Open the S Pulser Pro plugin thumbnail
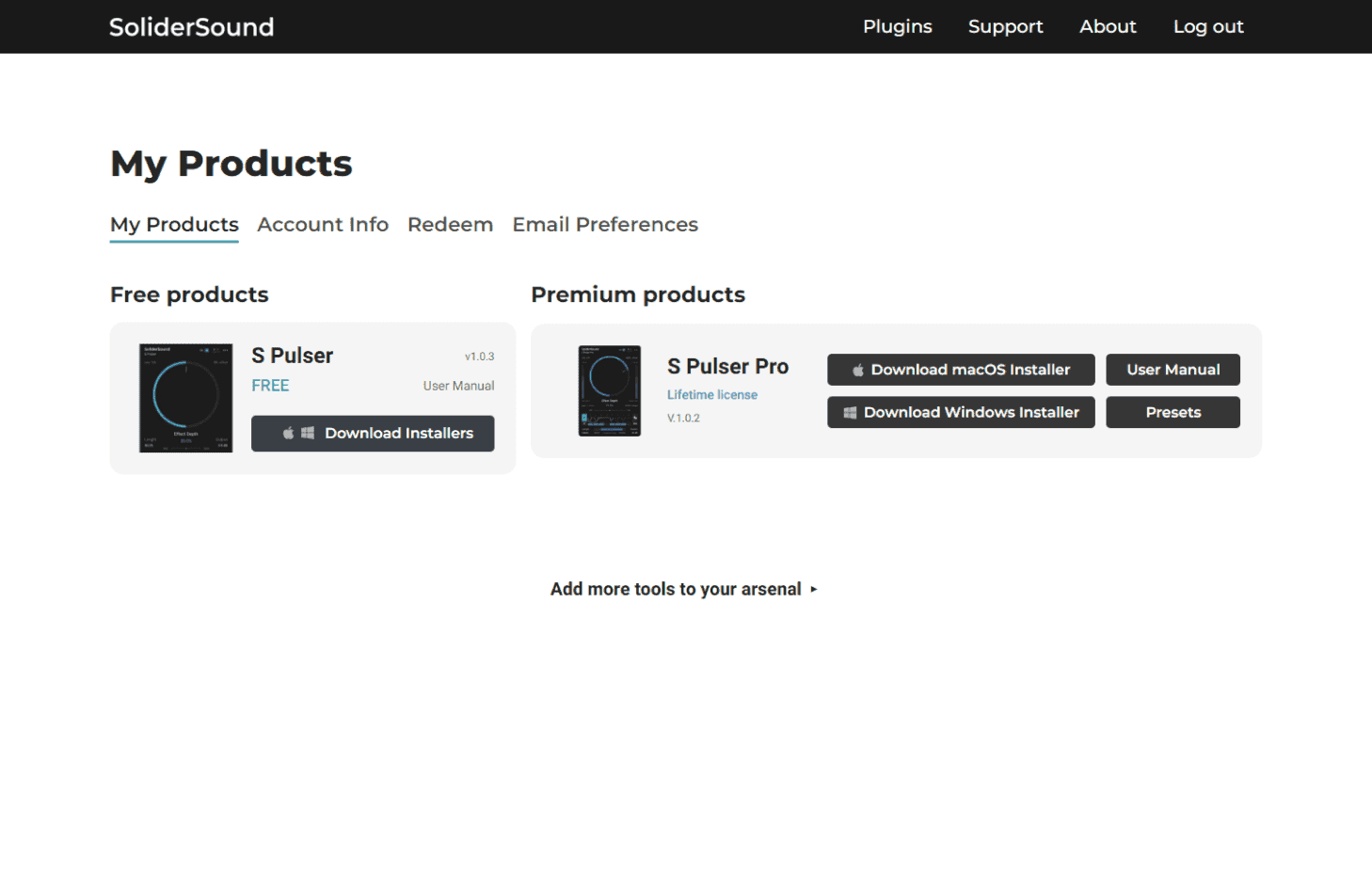This screenshot has height=889, width=1372. click(609, 390)
